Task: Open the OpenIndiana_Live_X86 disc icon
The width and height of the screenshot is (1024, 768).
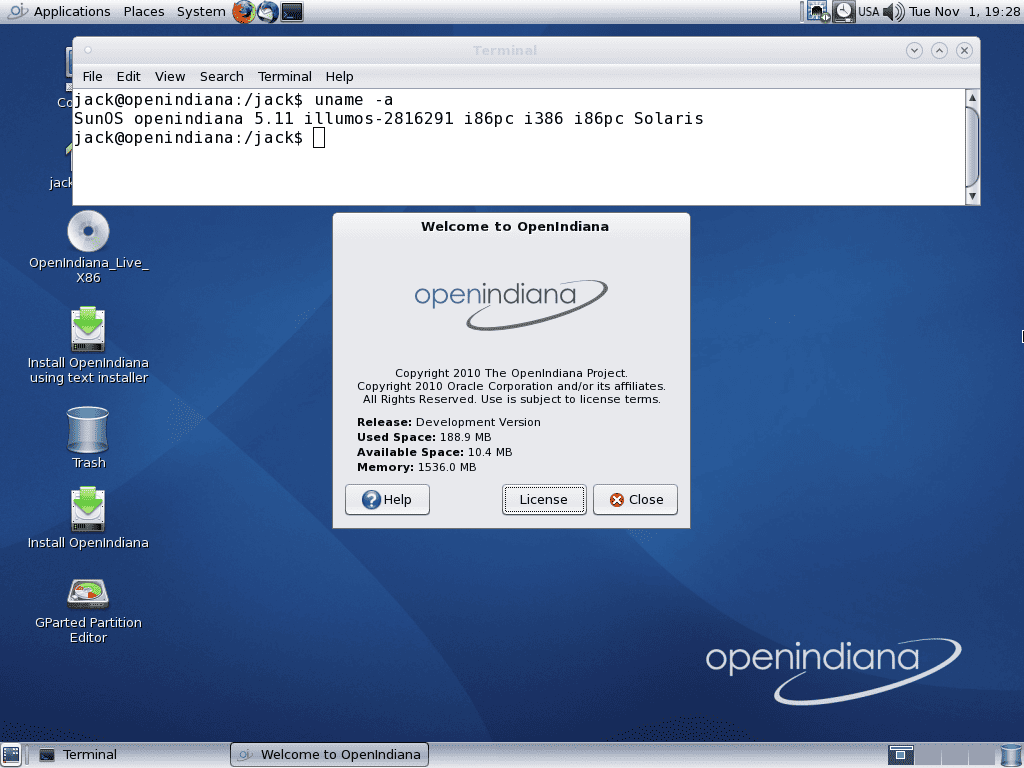Action: [x=88, y=231]
